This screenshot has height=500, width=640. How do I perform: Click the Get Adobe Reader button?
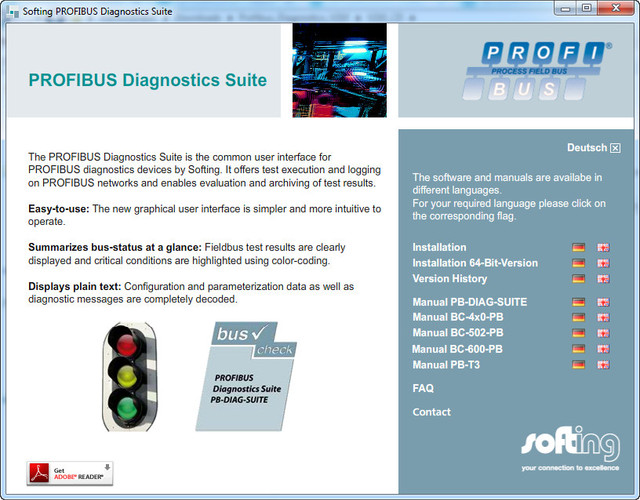tap(70, 473)
